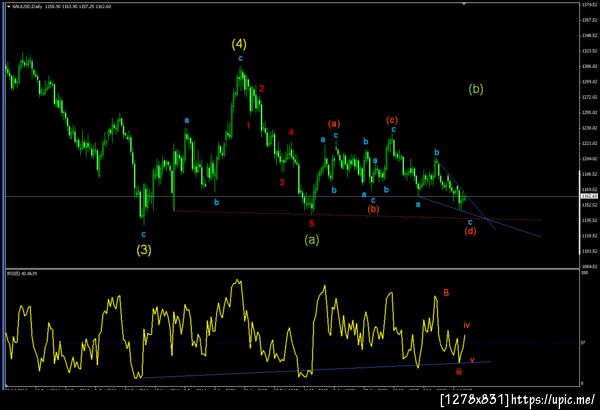The height and width of the screenshot is (410, 600).
Task: Select the orange (c) wave label
Action: (x=392, y=120)
